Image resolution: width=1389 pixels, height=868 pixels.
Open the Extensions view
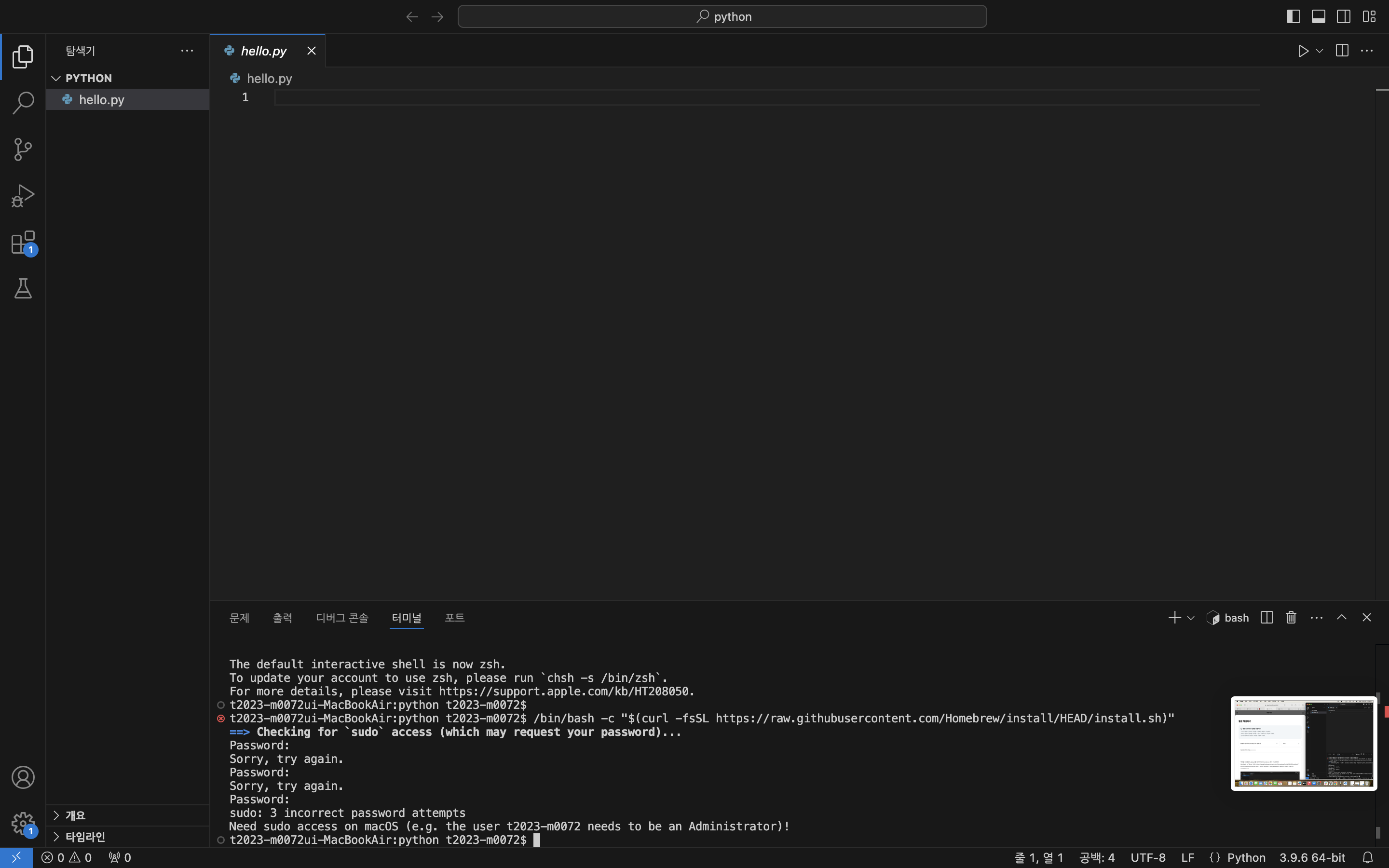22,242
